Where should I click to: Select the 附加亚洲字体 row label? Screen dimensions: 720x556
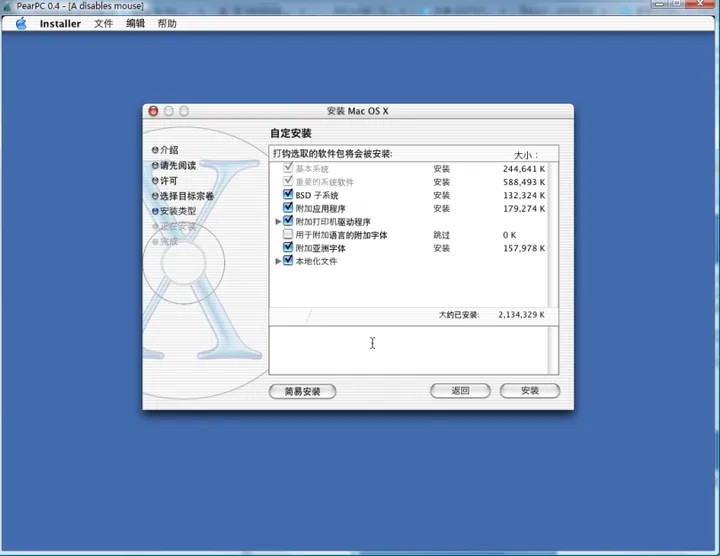coord(321,248)
